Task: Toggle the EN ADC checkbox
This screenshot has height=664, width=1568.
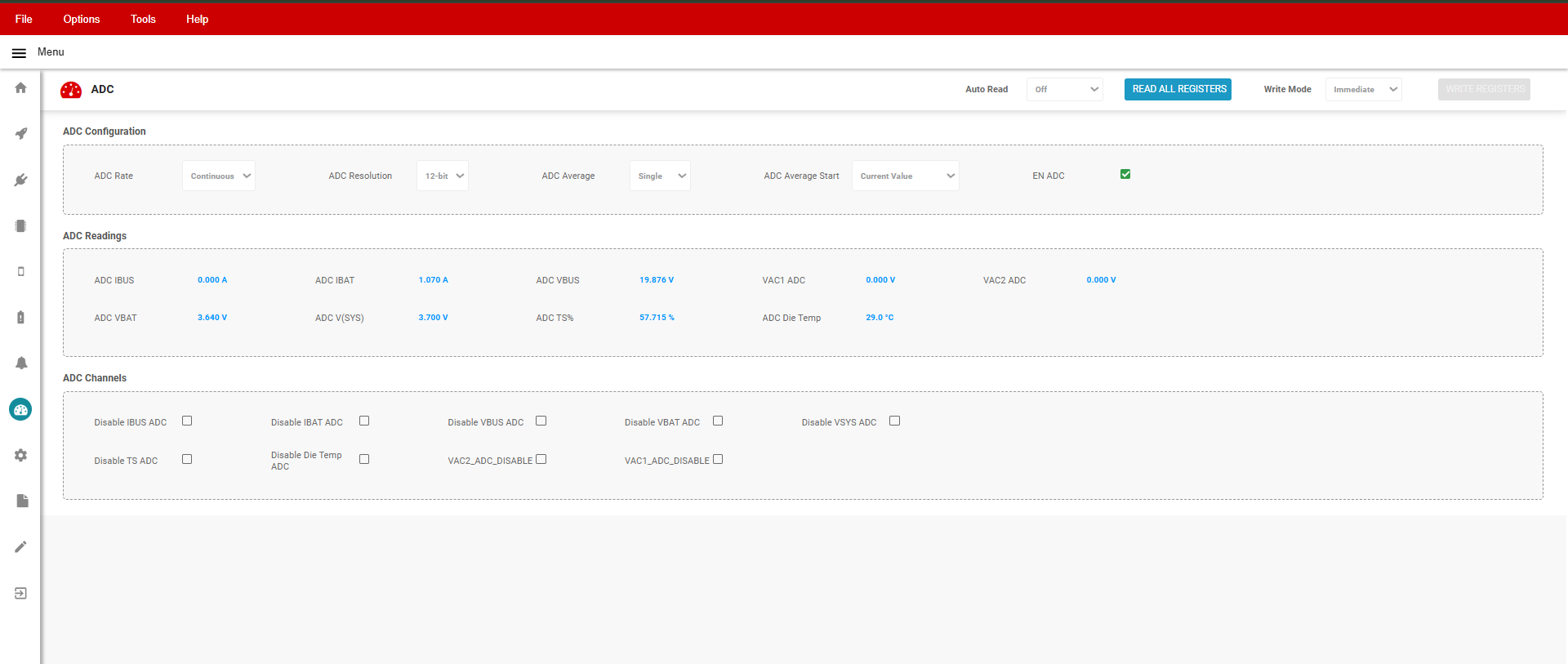Action: point(1125,174)
